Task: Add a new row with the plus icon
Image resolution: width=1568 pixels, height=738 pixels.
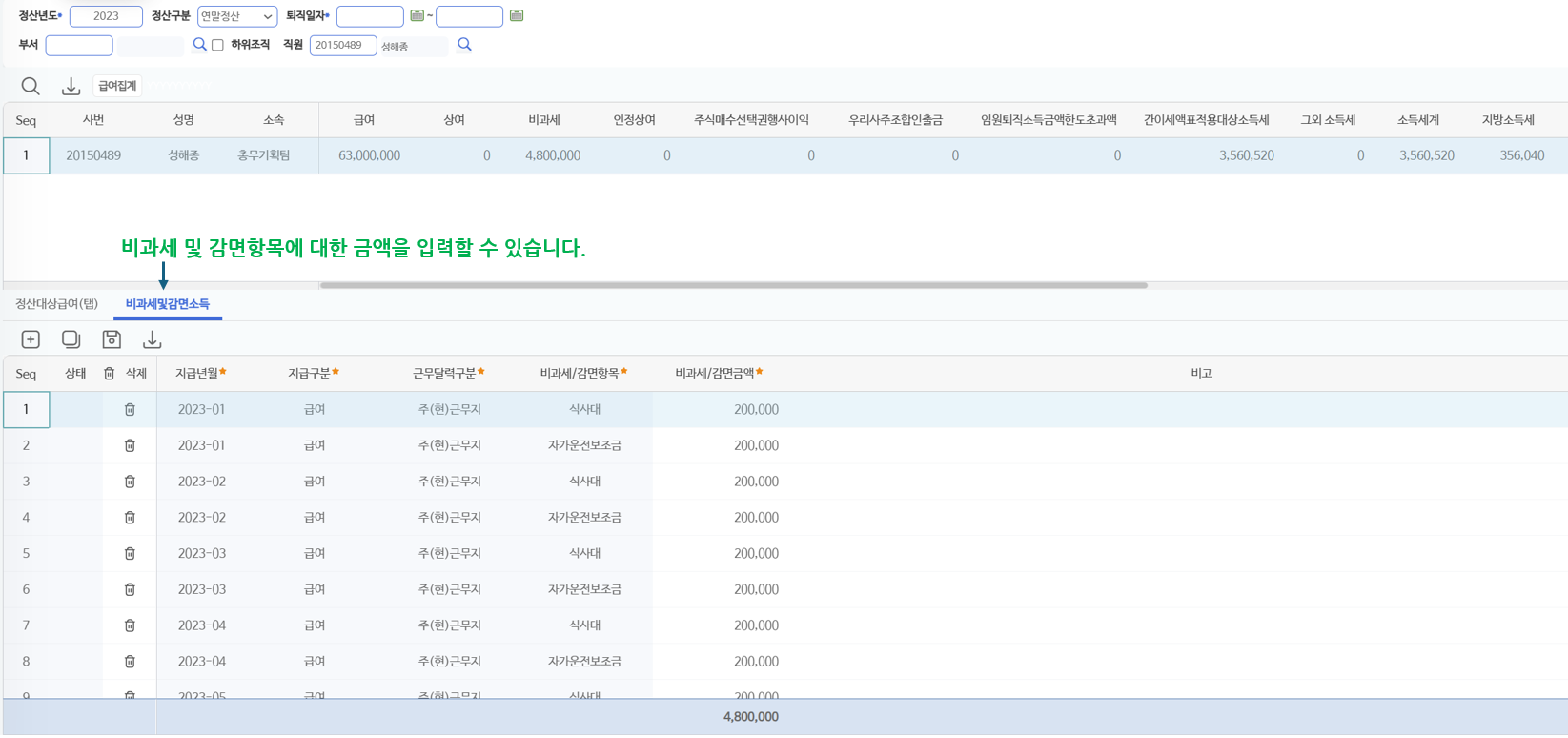Action: click(31, 339)
